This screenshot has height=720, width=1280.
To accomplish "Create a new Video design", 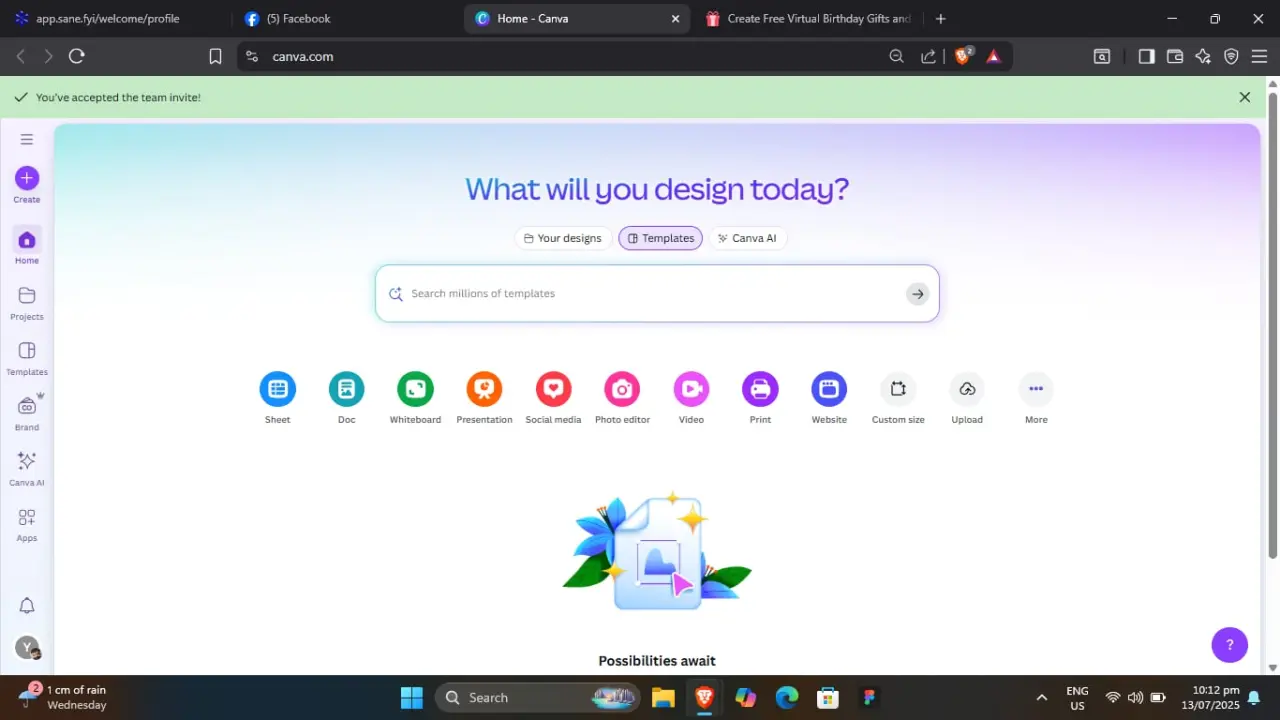I will click(x=691, y=398).
